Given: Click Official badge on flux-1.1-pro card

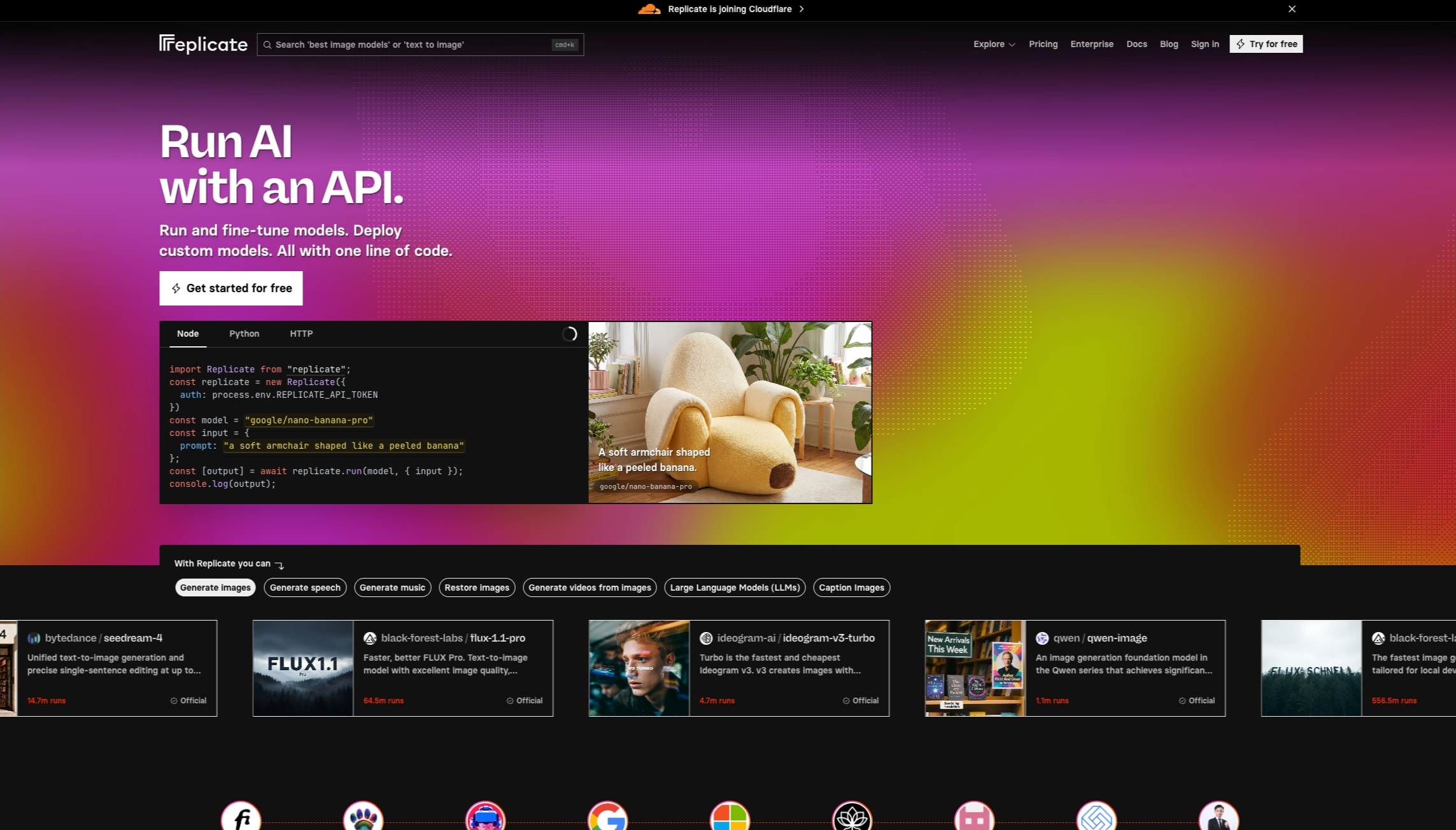Looking at the screenshot, I should tap(525, 700).
